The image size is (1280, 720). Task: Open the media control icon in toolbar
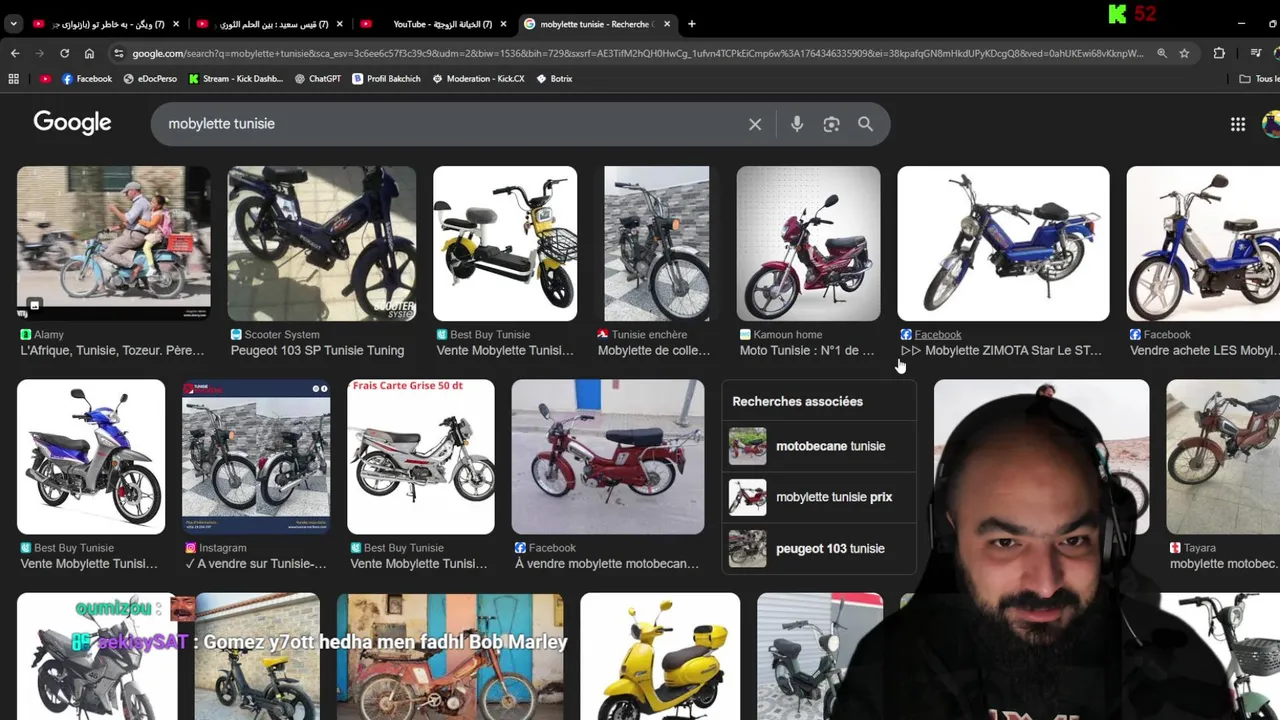coord(1256,53)
